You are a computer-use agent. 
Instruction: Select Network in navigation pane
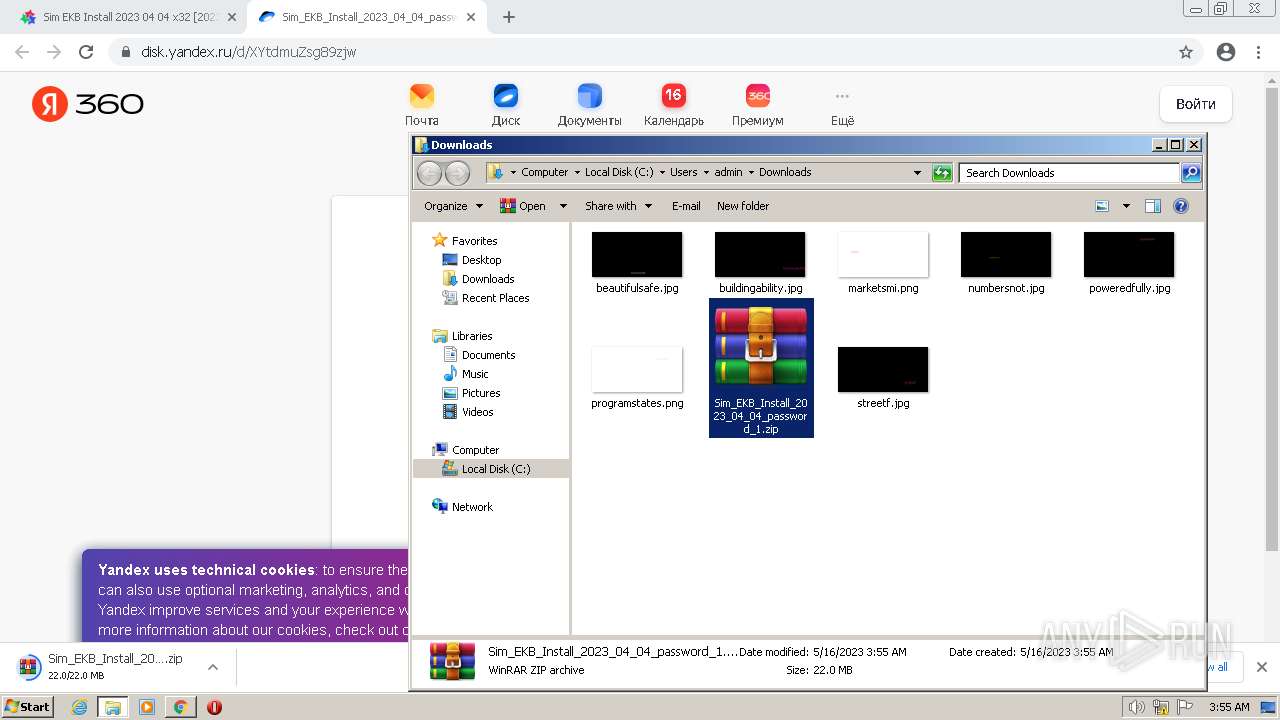(x=463, y=507)
